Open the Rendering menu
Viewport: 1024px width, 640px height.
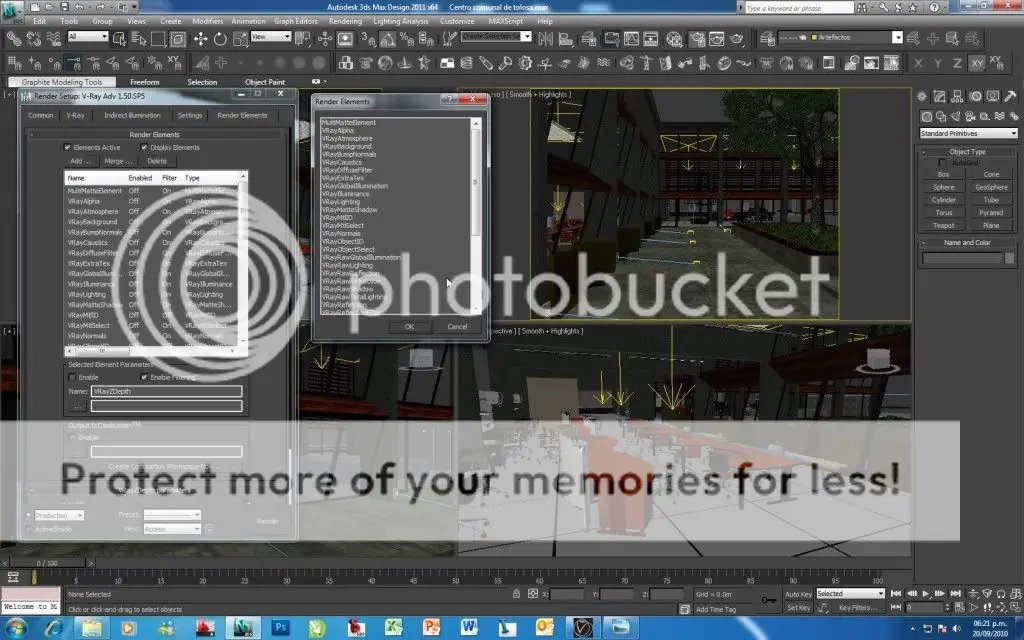click(x=345, y=20)
